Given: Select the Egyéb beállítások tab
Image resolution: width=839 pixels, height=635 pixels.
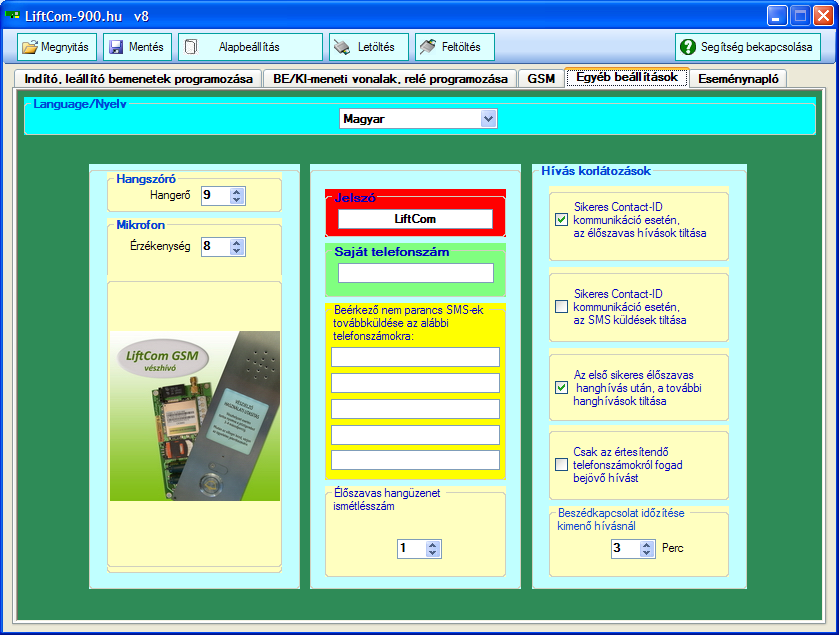Looking at the screenshot, I should (627, 77).
